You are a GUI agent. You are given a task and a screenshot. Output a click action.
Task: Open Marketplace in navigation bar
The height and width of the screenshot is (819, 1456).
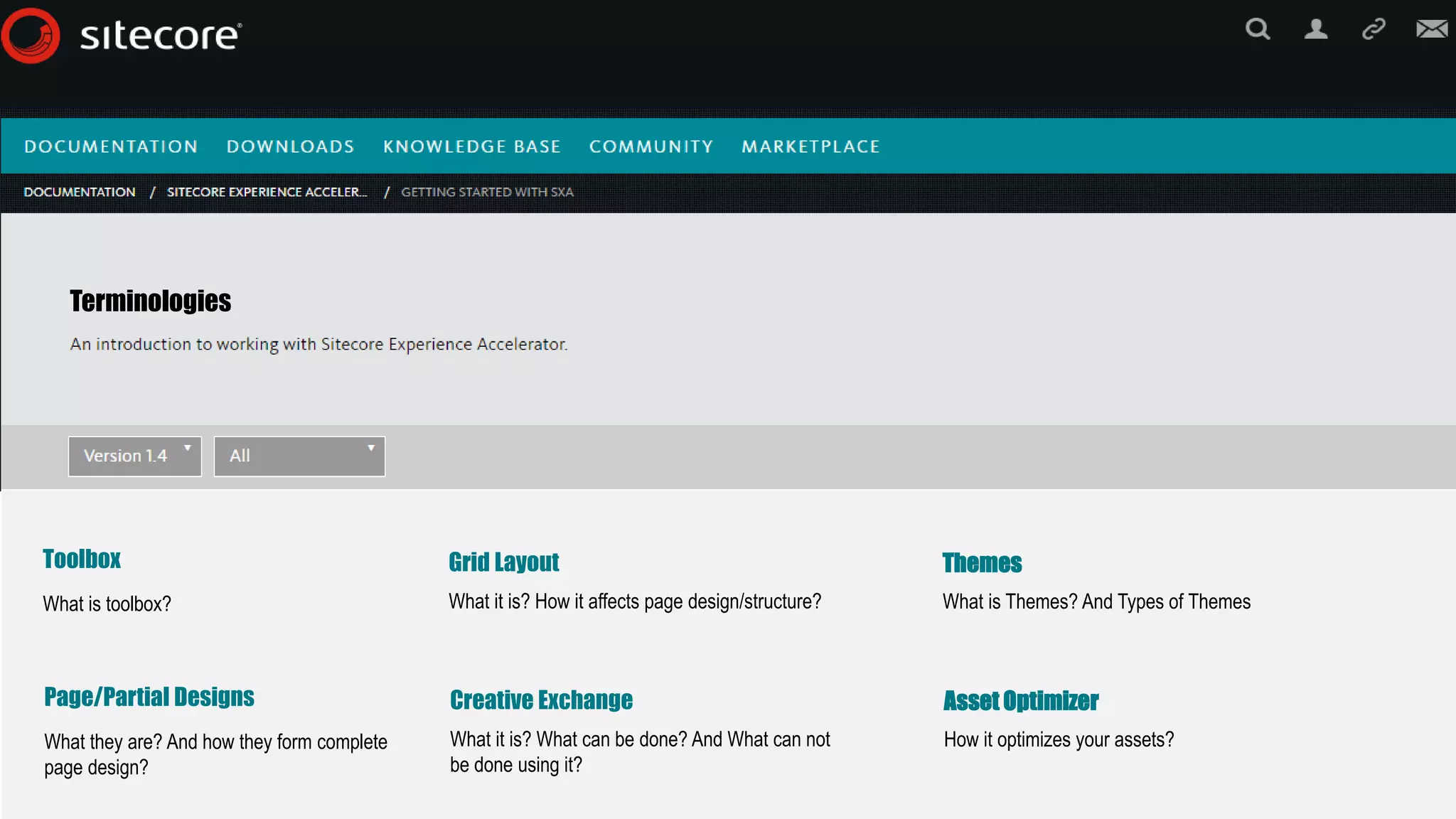pyautogui.click(x=810, y=146)
